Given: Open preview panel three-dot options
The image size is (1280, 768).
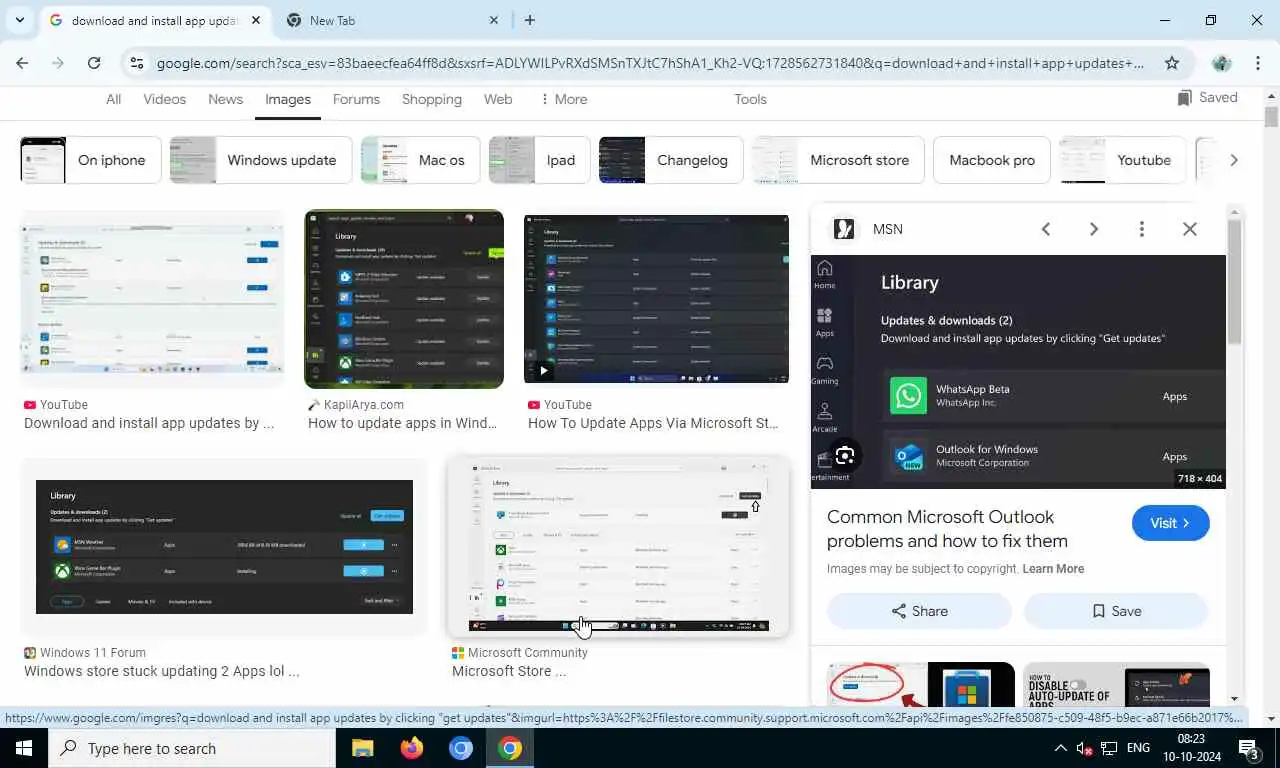Looking at the screenshot, I should [x=1142, y=229].
